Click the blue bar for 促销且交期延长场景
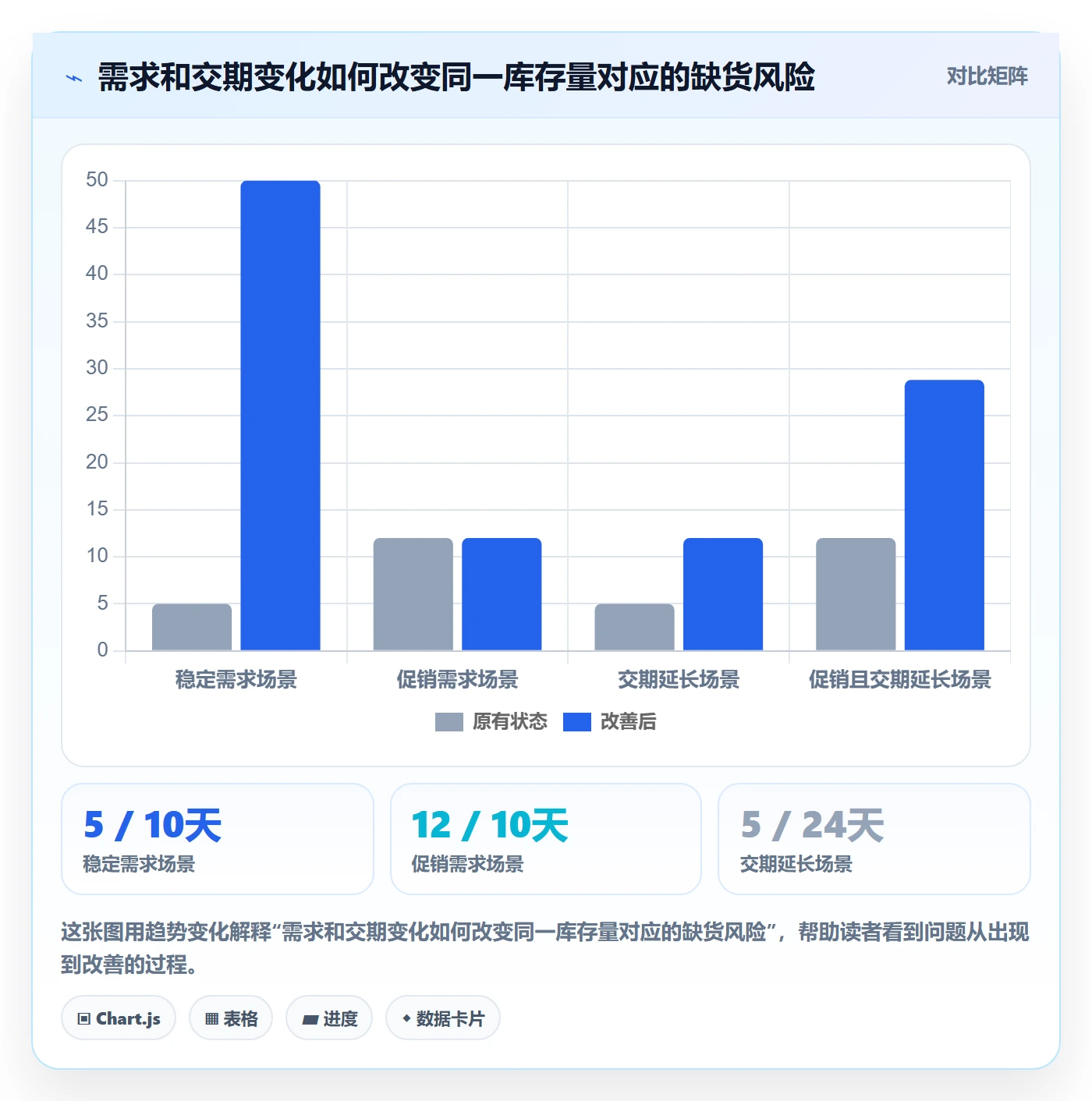1092x1101 pixels. (x=945, y=515)
